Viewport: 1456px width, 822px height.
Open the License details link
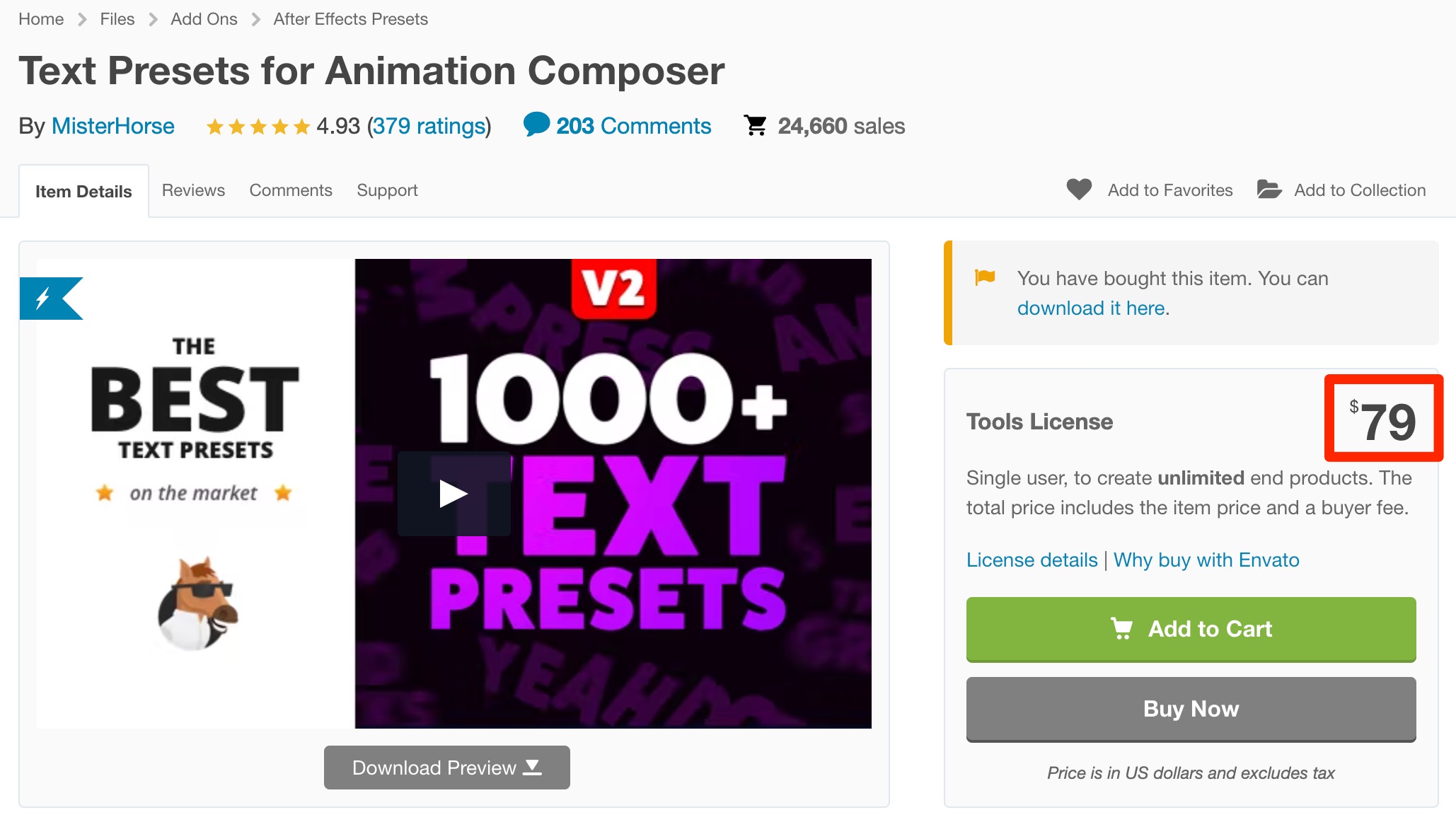point(1032,560)
